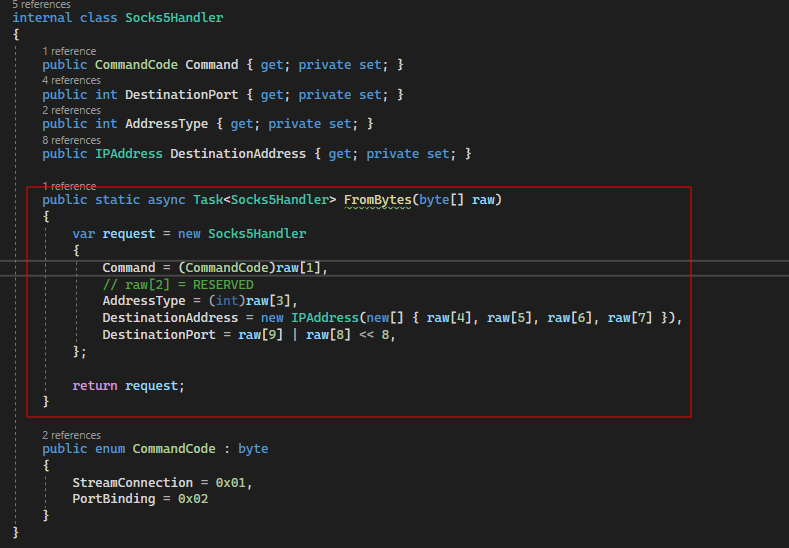The width and height of the screenshot is (789, 548).
Task: Click the 0x02 value in the enum
Action: (193, 498)
